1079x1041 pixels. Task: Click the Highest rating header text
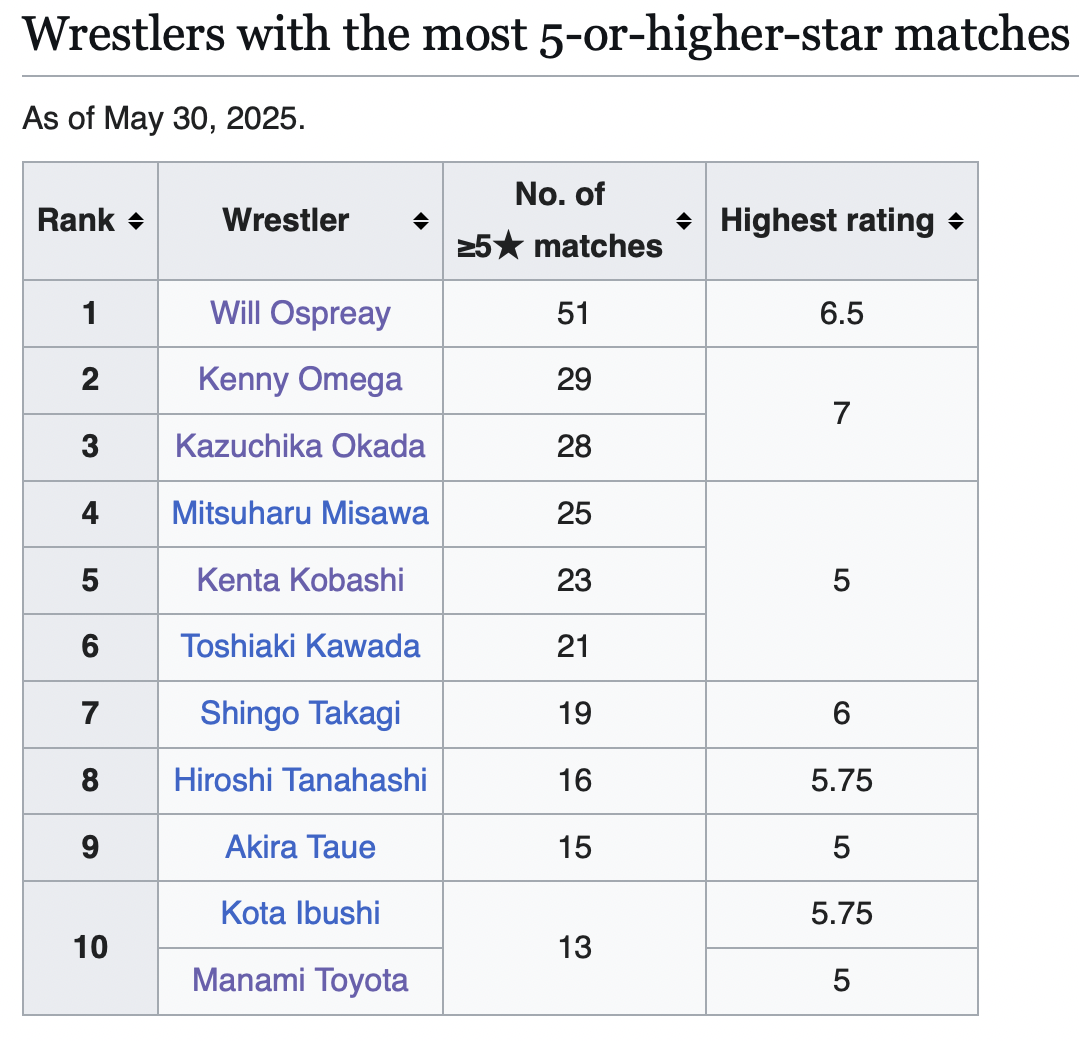pyautogui.click(x=827, y=221)
